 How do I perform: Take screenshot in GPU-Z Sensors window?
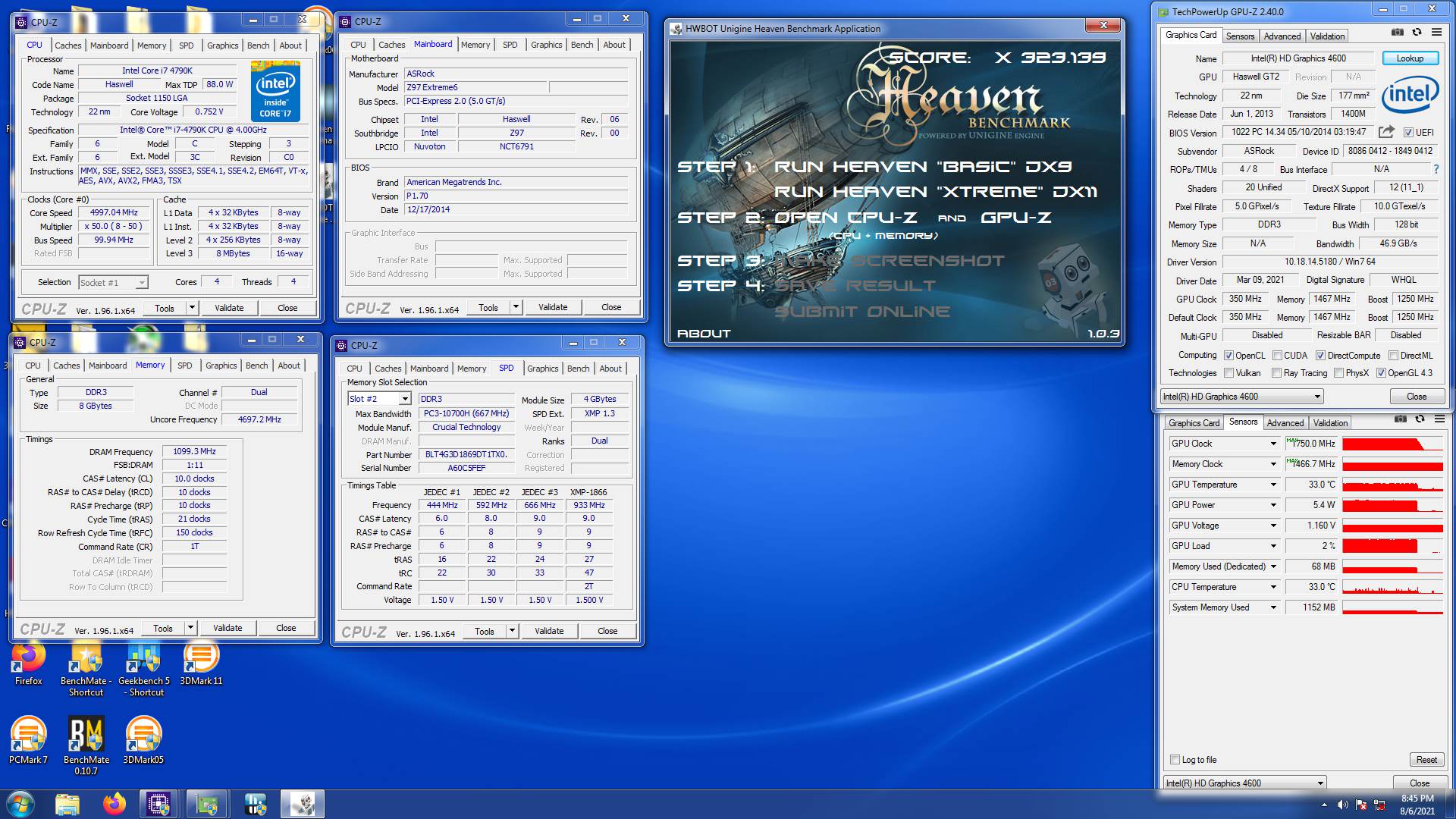point(1400,419)
